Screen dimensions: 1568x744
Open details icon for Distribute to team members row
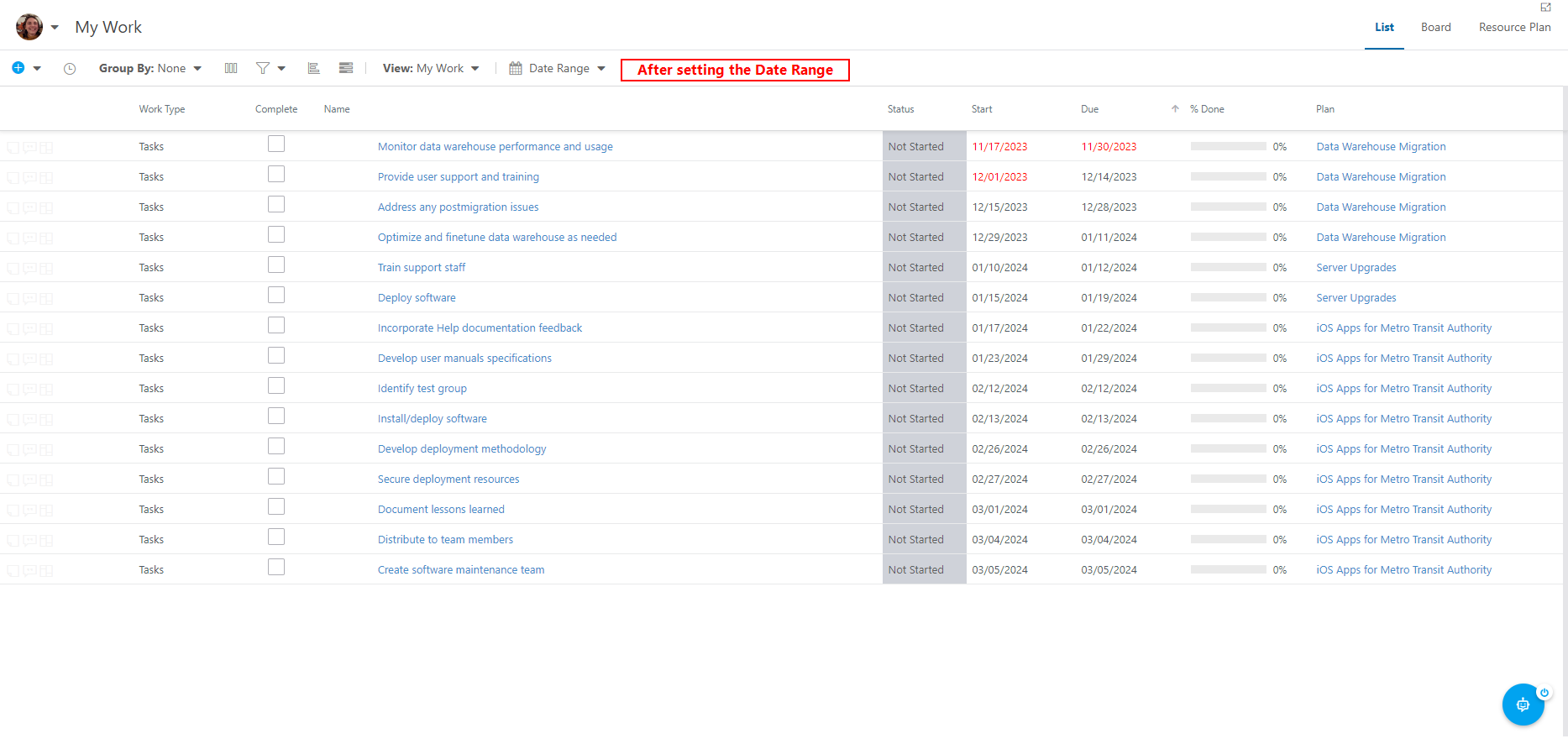[x=46, y=540]
